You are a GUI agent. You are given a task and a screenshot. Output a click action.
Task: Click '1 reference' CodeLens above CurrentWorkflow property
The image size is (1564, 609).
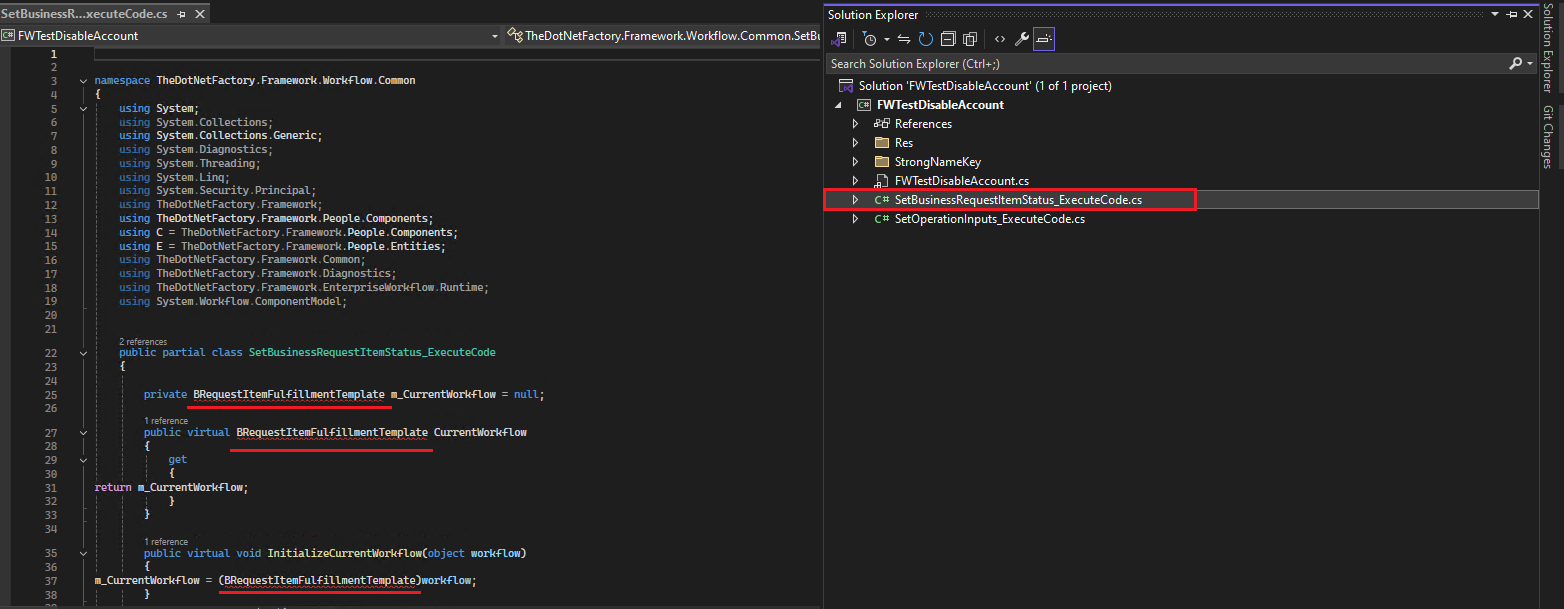[166, 421]
